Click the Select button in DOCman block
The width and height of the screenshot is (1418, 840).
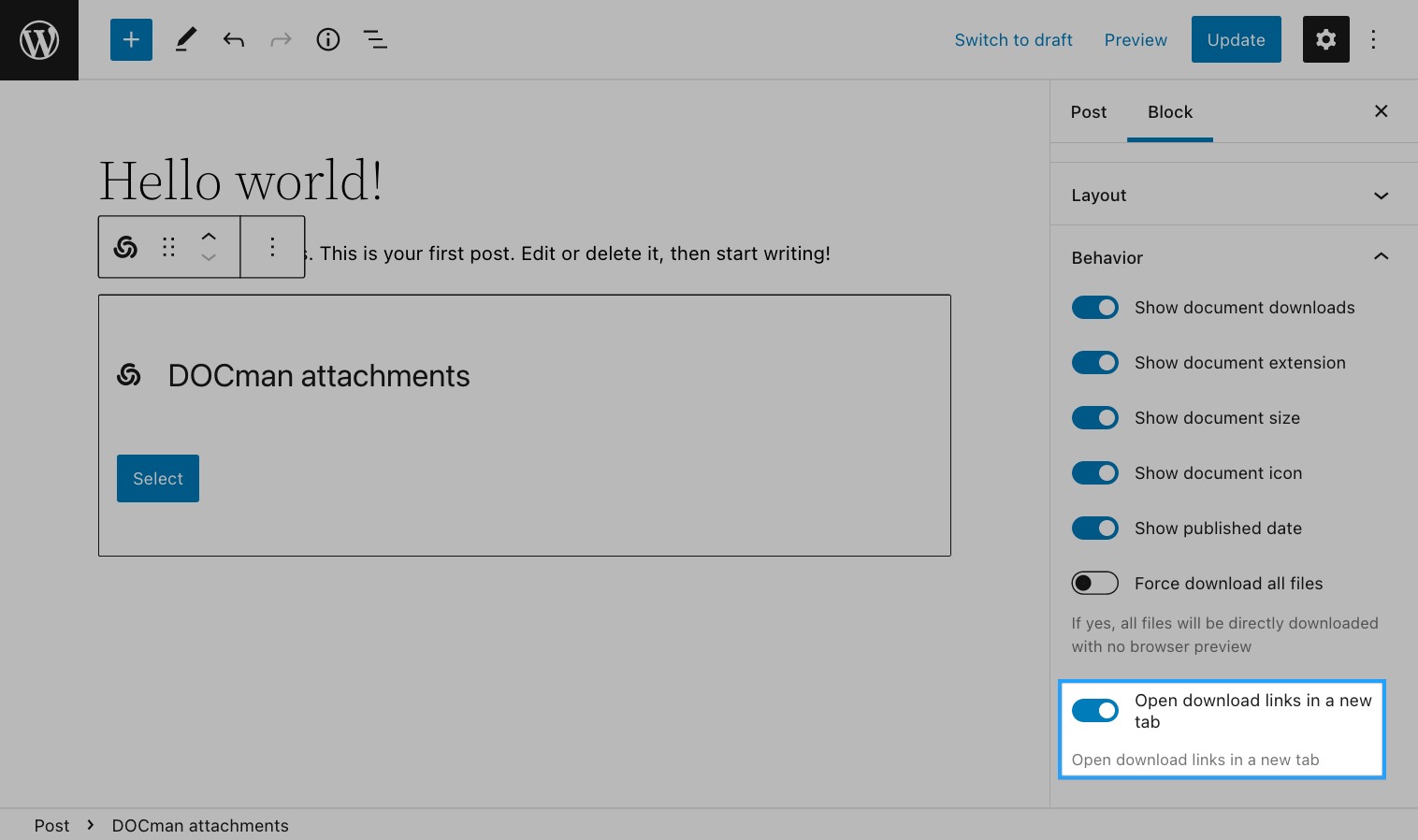click(158, 478)
